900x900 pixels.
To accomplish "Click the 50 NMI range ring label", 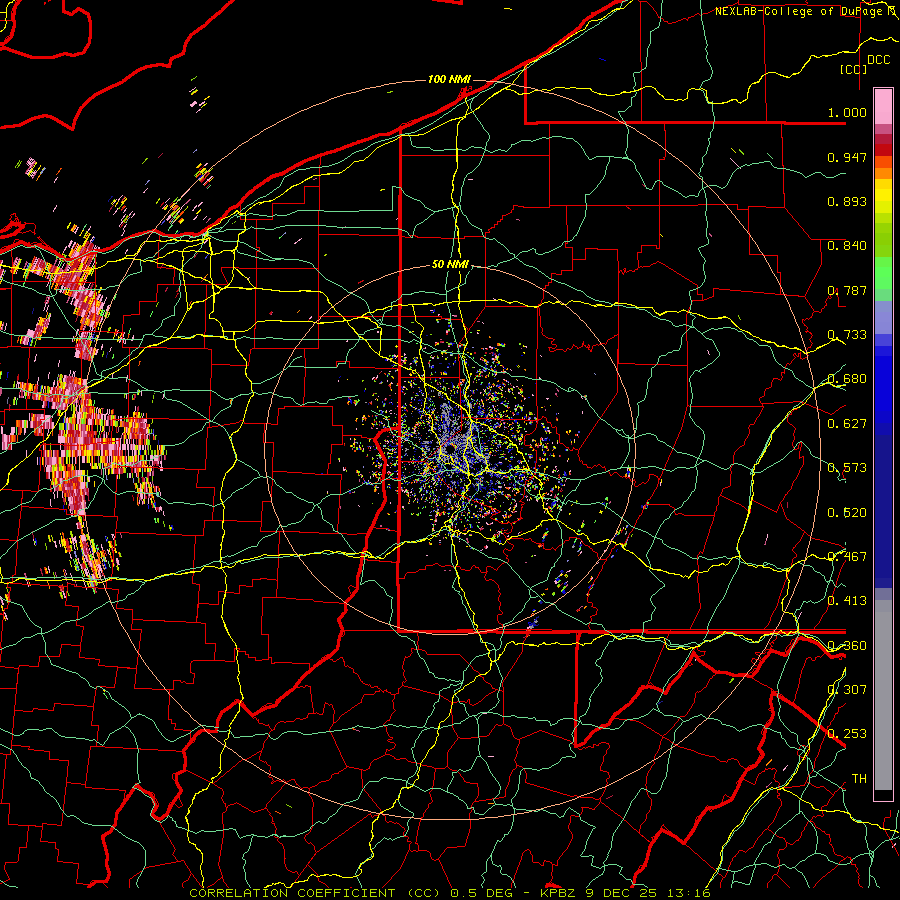I will tap(450, 265).
